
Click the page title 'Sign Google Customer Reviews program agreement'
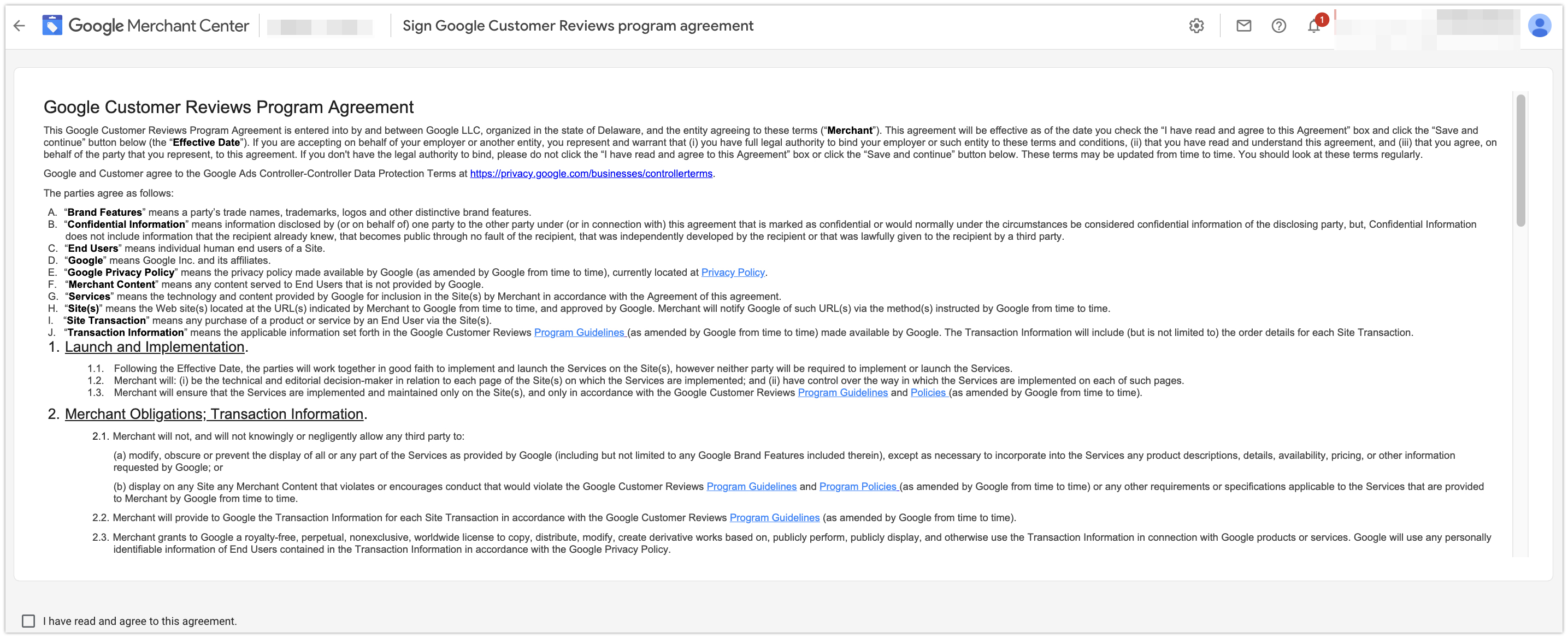pos(577,26)
